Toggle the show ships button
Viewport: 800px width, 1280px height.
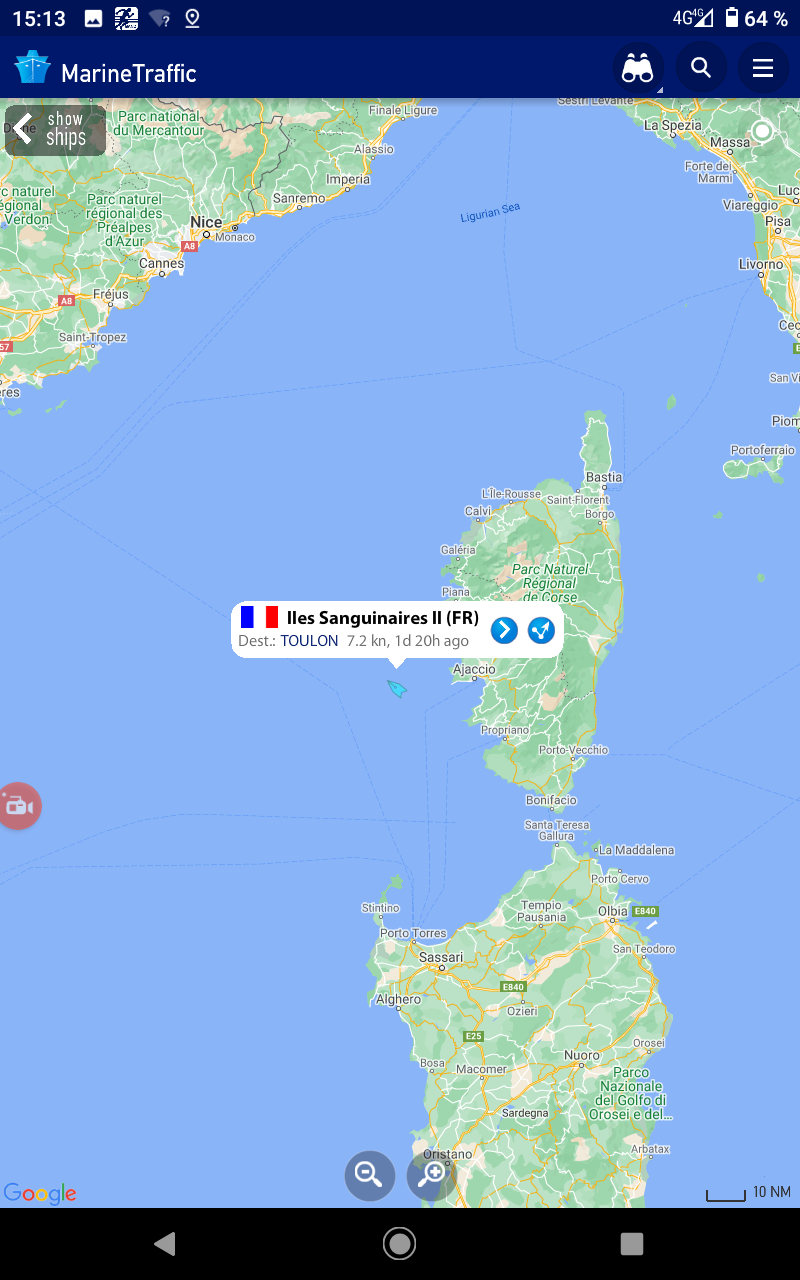pyautogui.click(x=55, y=130)
